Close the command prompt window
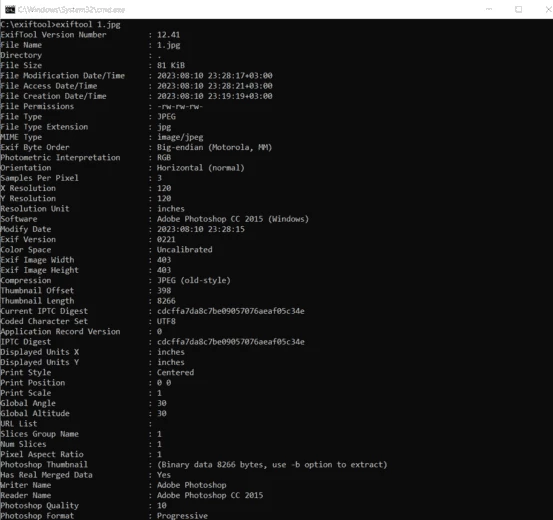 coord(548,10)
